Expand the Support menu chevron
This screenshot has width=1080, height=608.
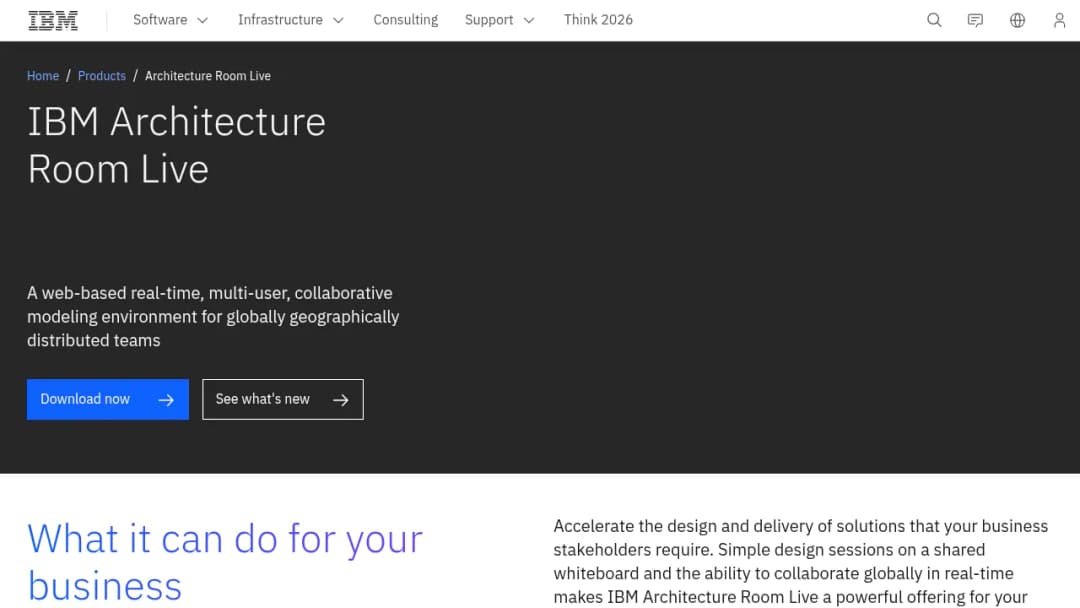click(x=529, y=21)
